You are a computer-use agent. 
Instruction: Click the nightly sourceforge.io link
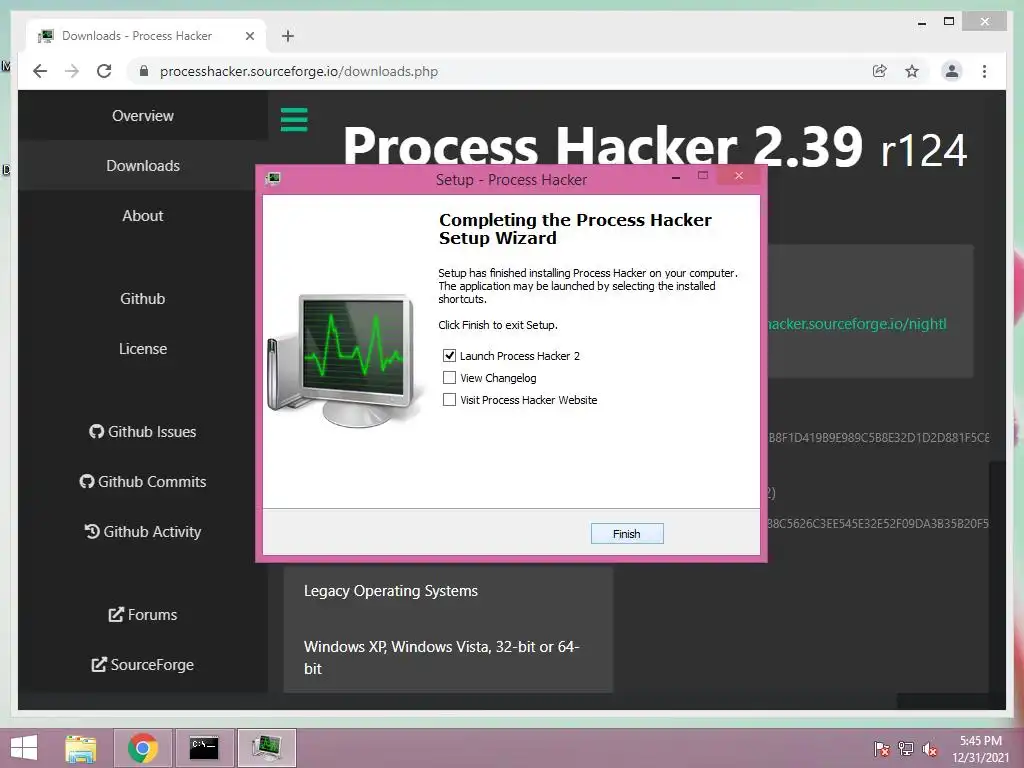click(x=857, y=324)
